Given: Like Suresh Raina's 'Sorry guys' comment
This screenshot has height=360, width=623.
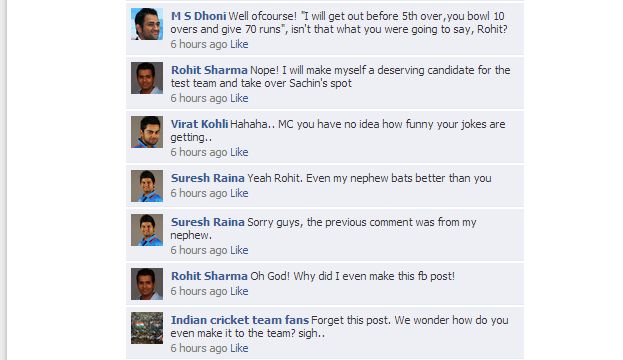Looking at the screenshot, I should coord(239,250).
